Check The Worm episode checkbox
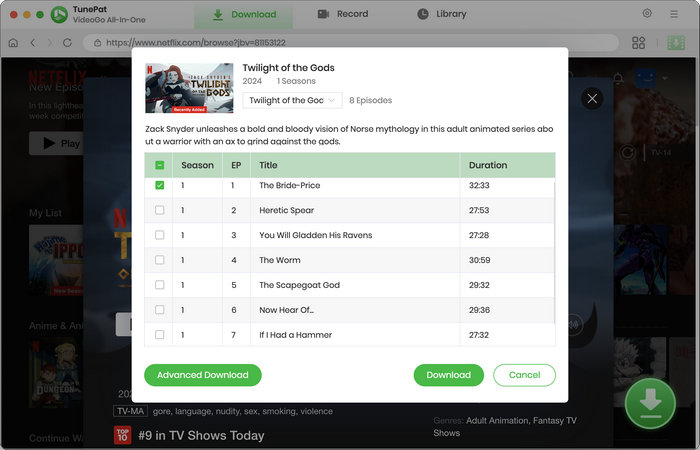The width and height of the screenshot is (700, 450). 159,260
